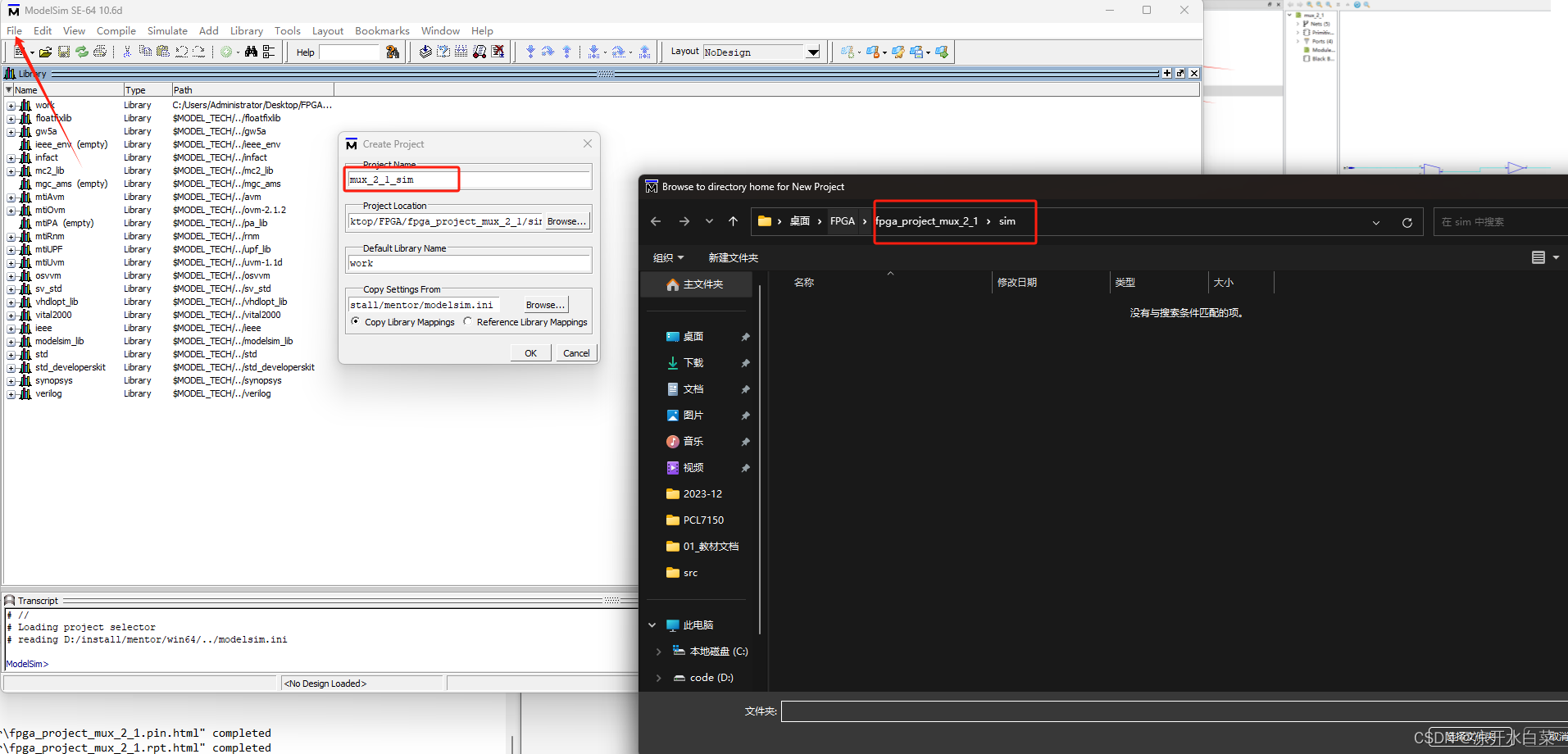The width and height of the screenshot is (1568, 754).
Task: Expand the 本地磁盘 (C:) drive node
Action: [x=658, y=652]
